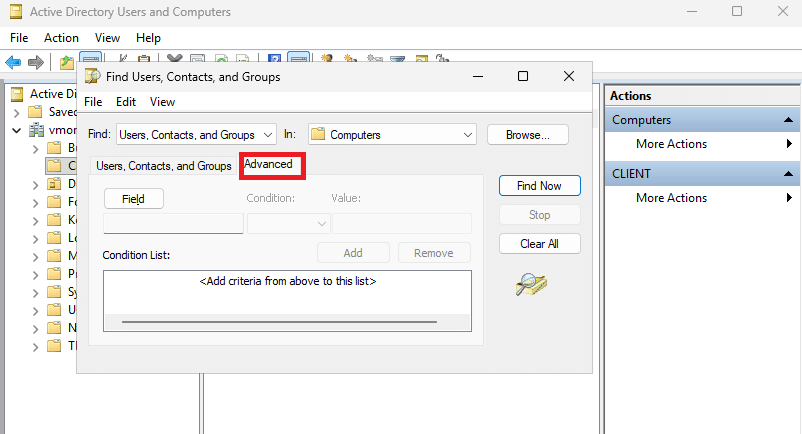Expand the tree folder starting with 'K'
Image resolution: width=802 pixels, height=434 pixels.
[35, 221]
